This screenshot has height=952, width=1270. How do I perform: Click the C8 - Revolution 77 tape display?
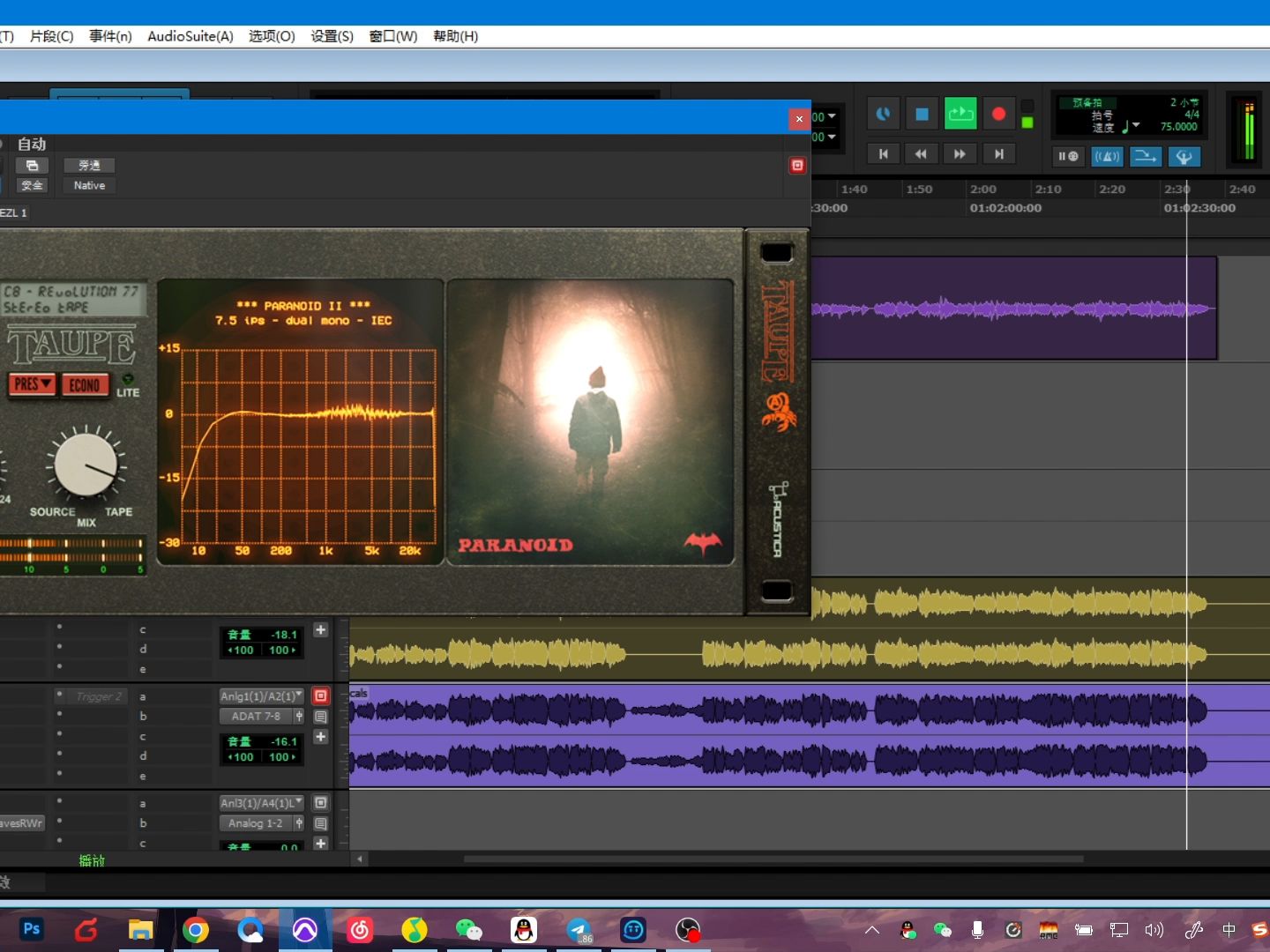coord(73,300)
